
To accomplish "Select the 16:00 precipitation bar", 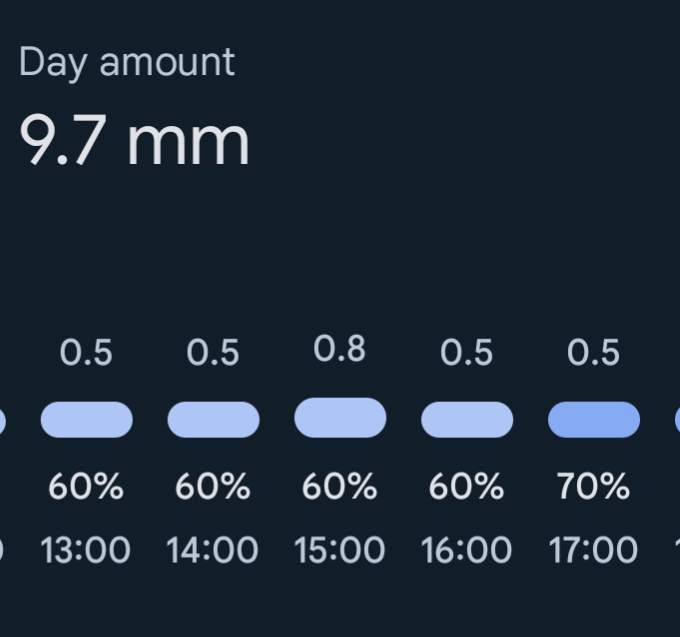I will tap(467, 419).
